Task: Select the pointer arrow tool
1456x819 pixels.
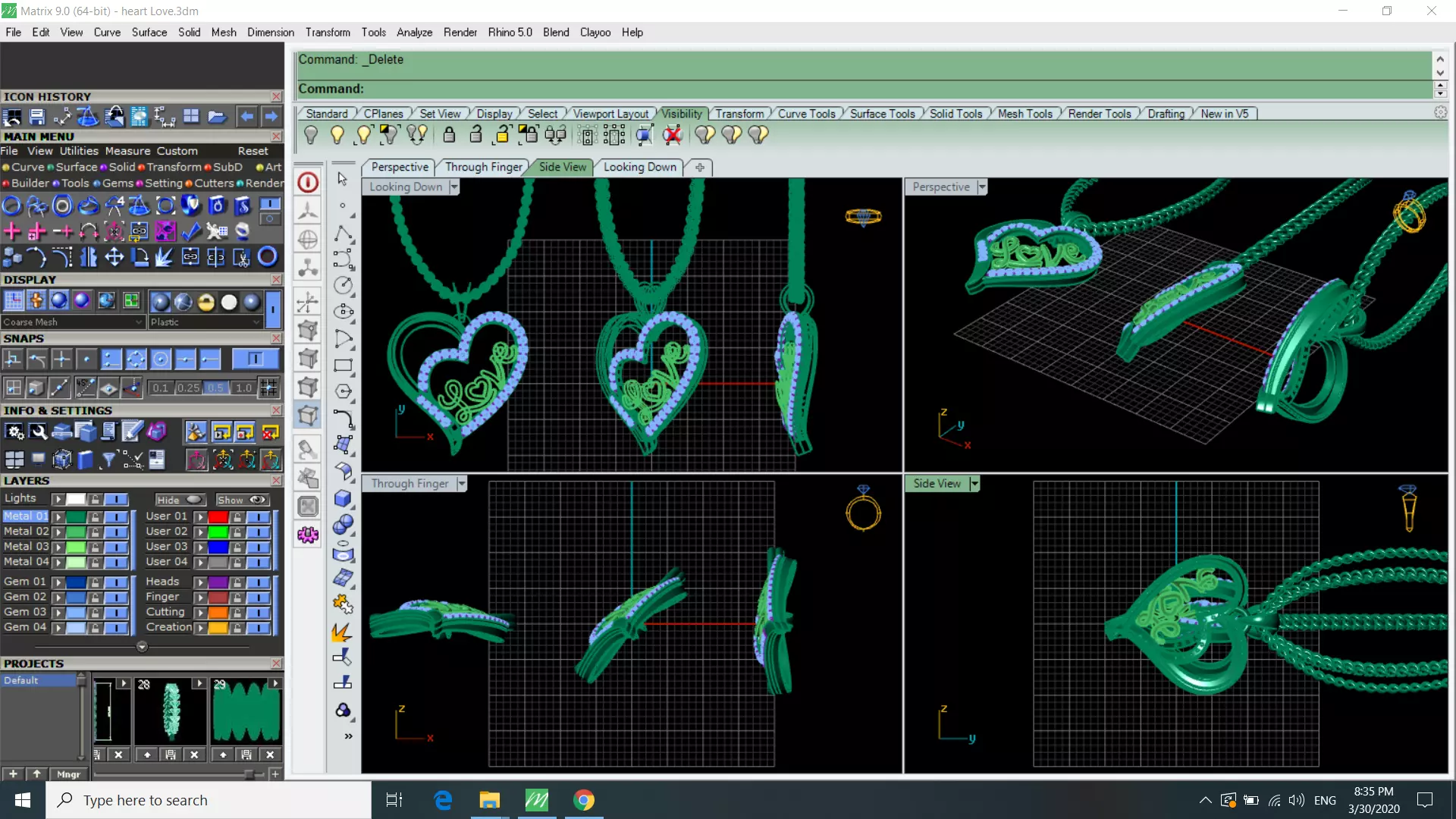Action: pyautogui.click(x=343, y=179)
